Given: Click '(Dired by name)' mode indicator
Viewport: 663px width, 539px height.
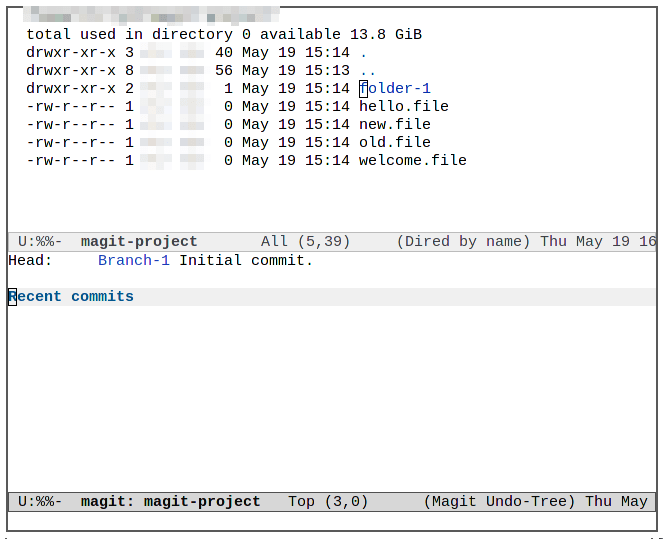Looking at the screenshot, I should click(463, 241).
